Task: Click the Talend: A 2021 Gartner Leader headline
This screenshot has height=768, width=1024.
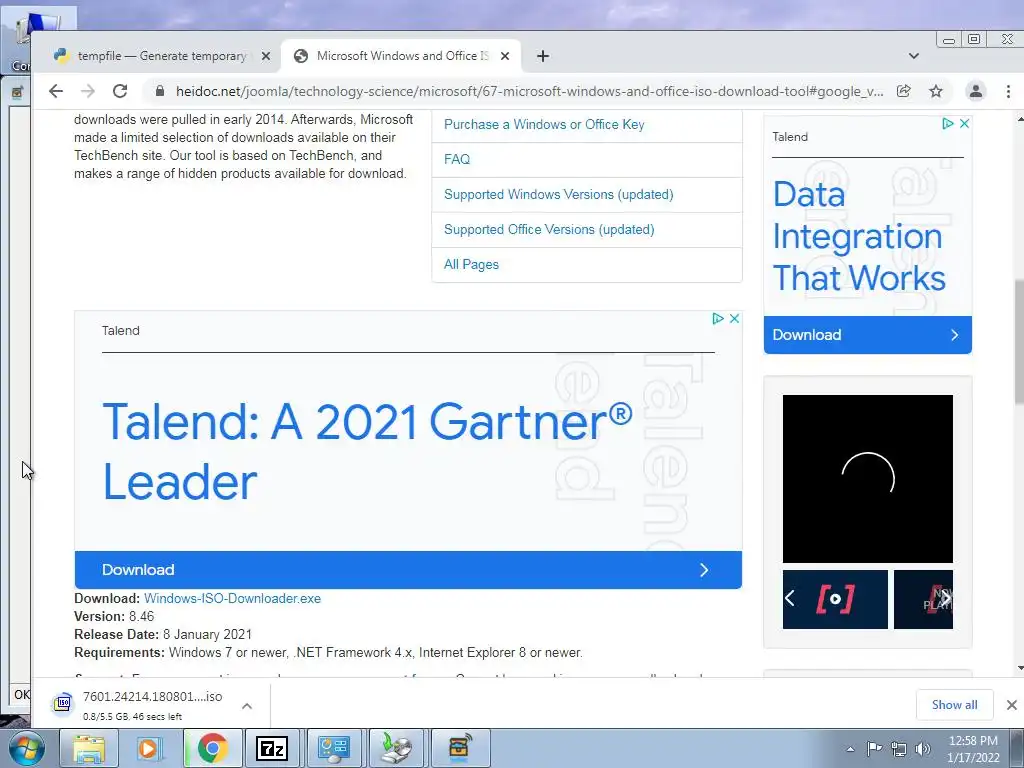Action: (367, 452)
